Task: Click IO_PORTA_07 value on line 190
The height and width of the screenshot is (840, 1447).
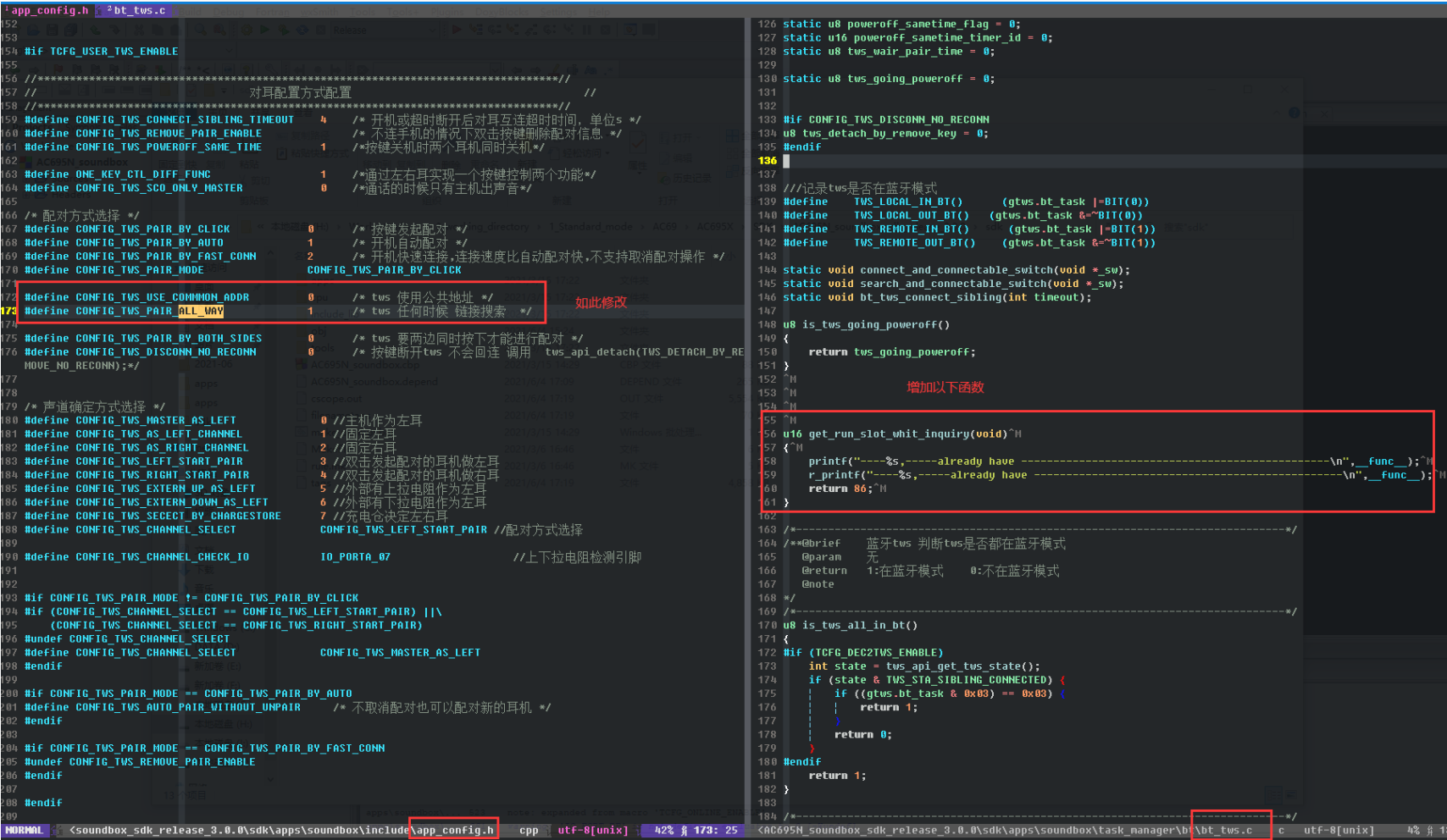Action: click(355, 557)
